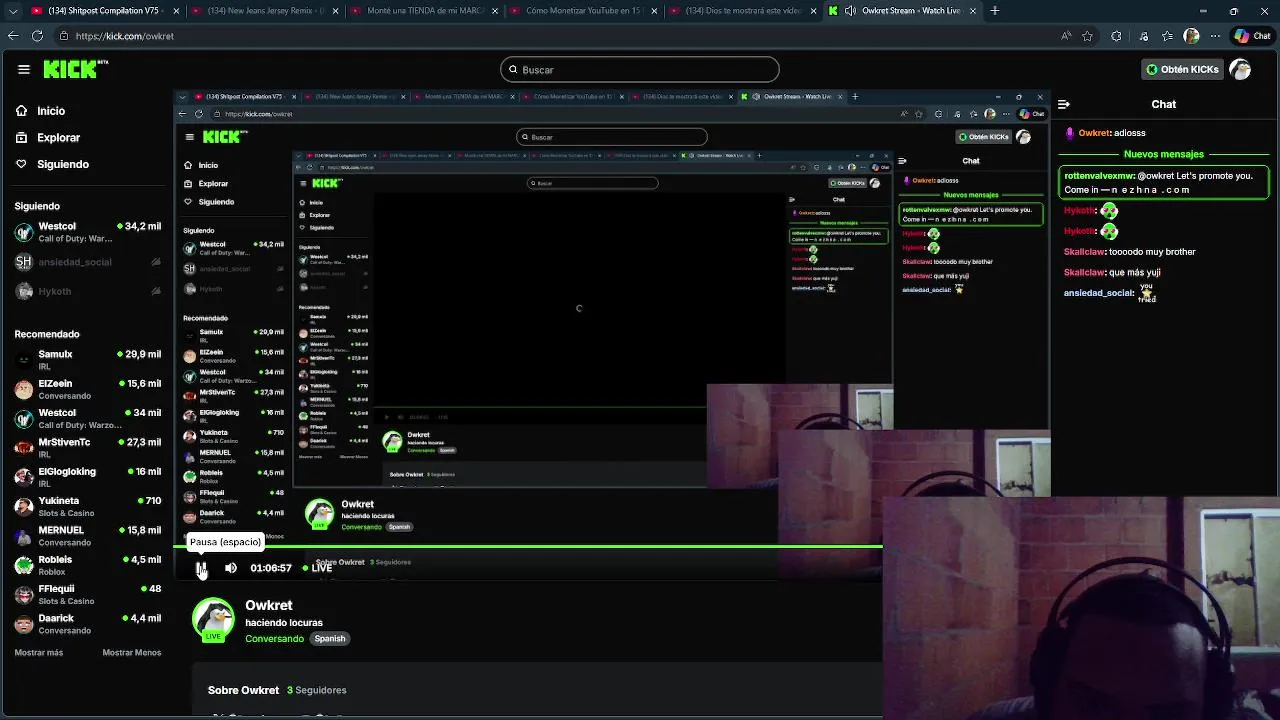Select the Owkret Stream tab

pos(902,11)
